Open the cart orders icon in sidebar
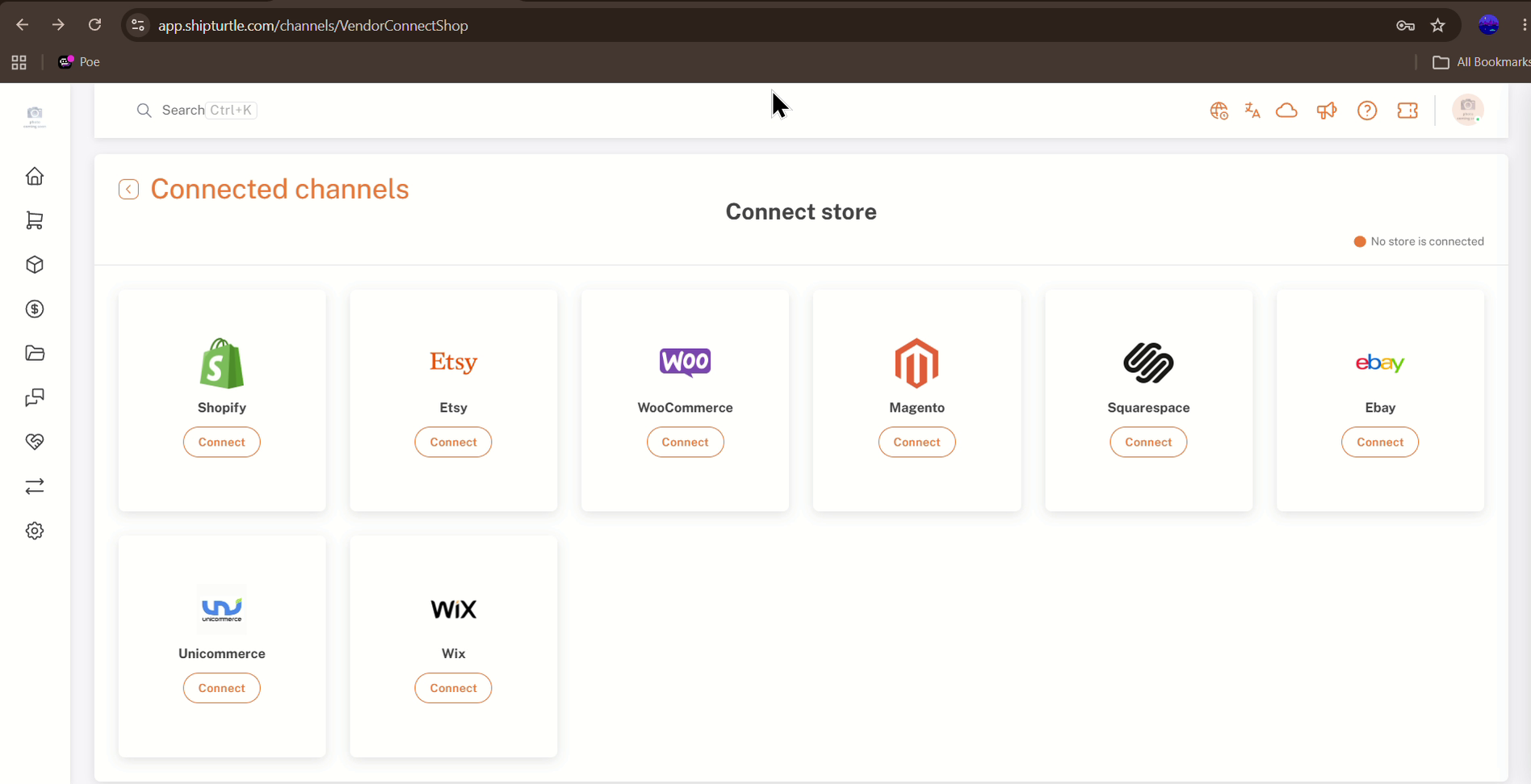Viewport: 1531px width, 784px height. 35,220
